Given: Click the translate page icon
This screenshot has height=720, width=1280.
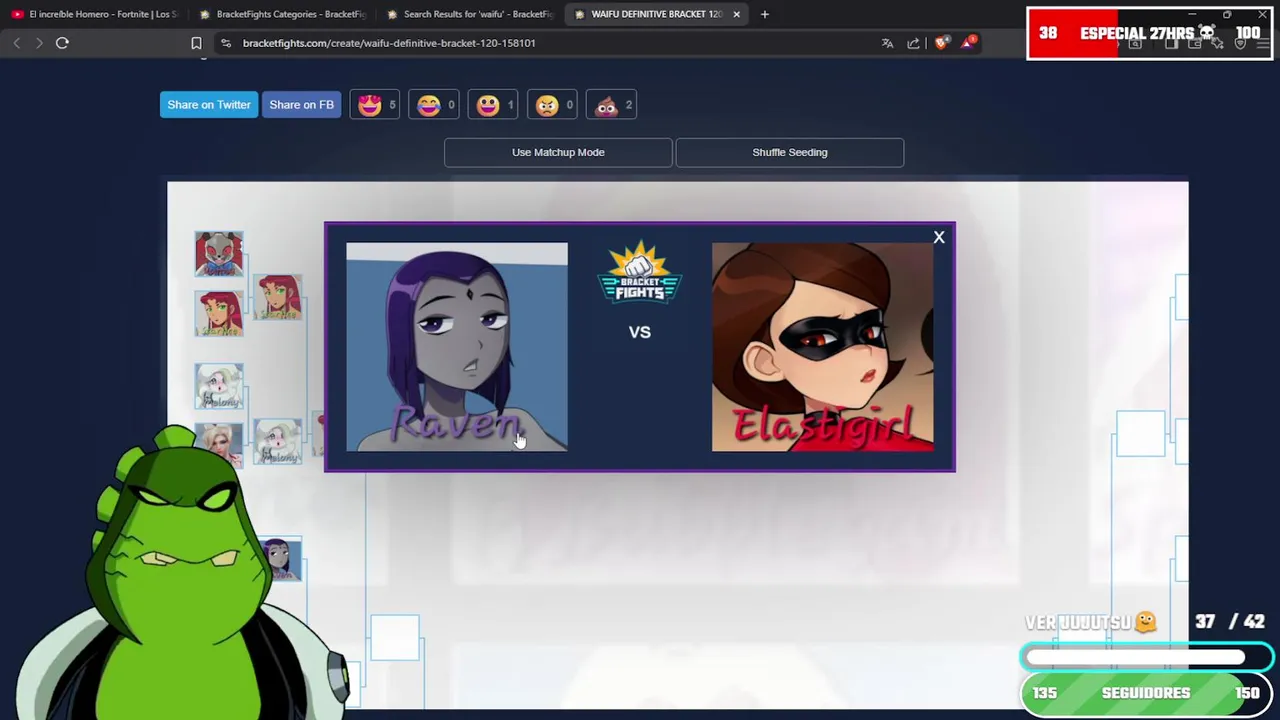Looking at the screenshot, I should click(887, 43).
